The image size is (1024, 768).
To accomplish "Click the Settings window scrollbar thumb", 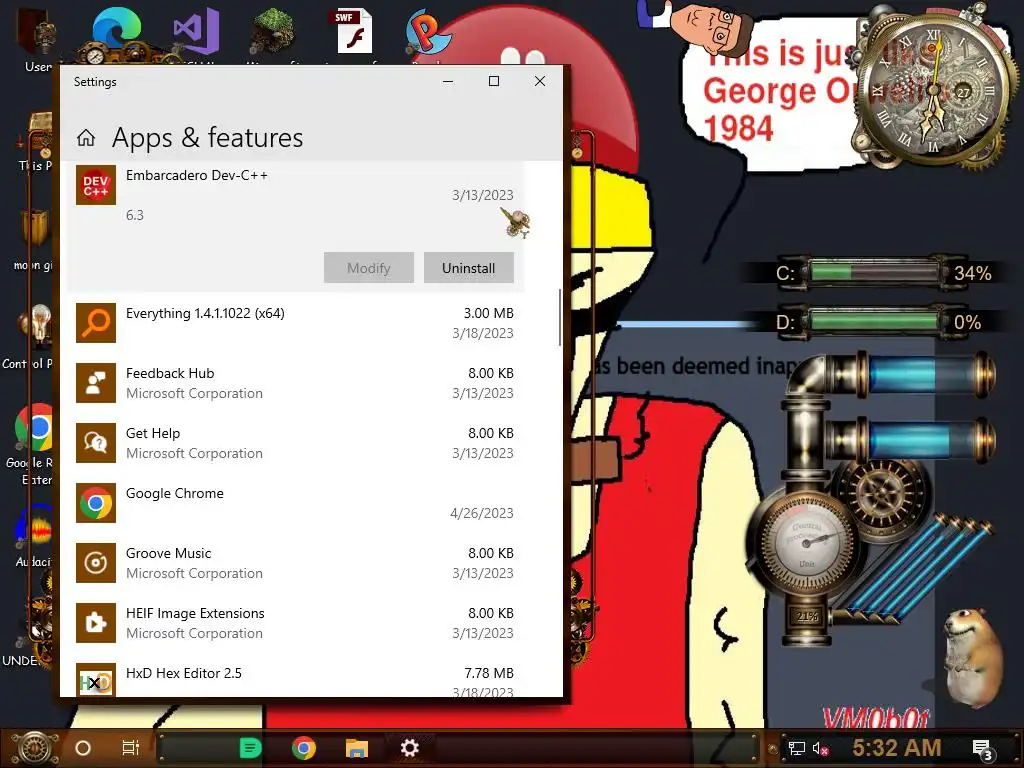I will point(560,317).
